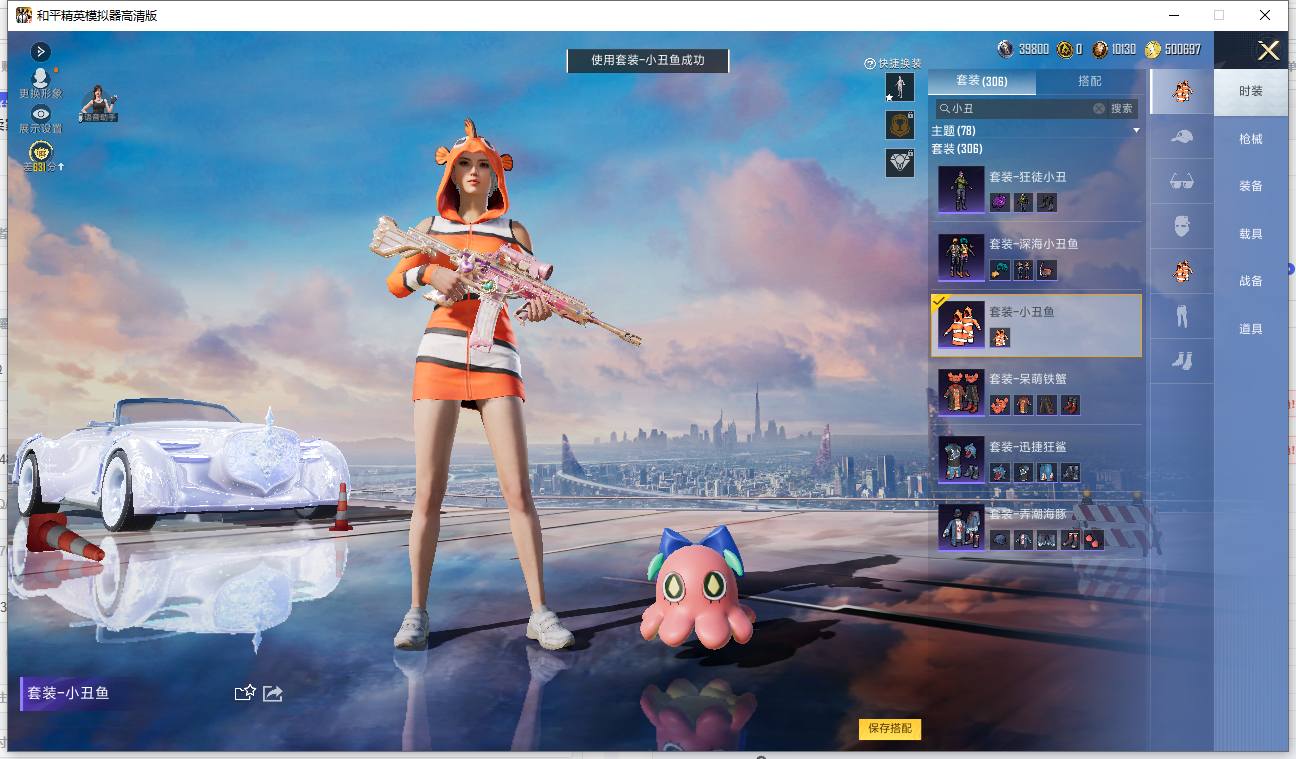This screenshot has width=1296, height=759.
Task: Select the face mask category icon
Action: coord(1182,226)
